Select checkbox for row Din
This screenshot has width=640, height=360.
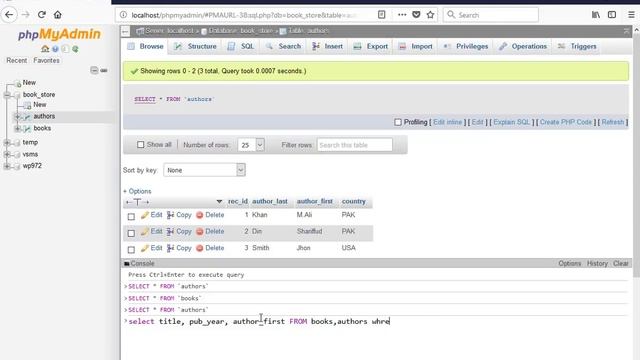[131, 233]
